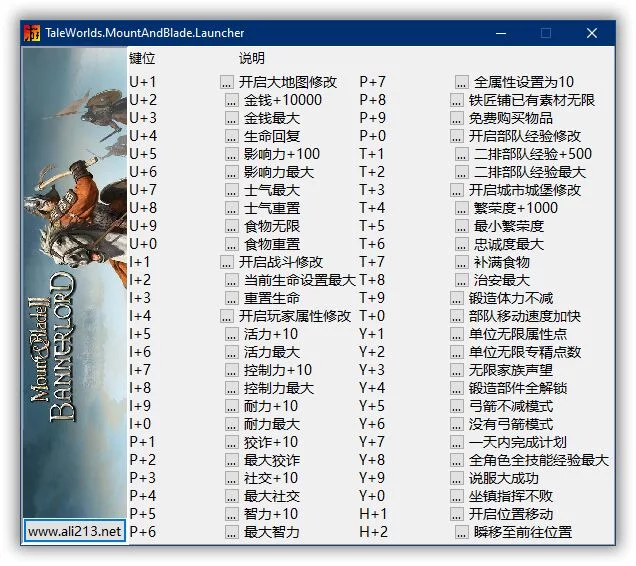Toggle the 活力最大 checkbox
The width and height of the screenshot is (636, 566).
pos(232,352)
